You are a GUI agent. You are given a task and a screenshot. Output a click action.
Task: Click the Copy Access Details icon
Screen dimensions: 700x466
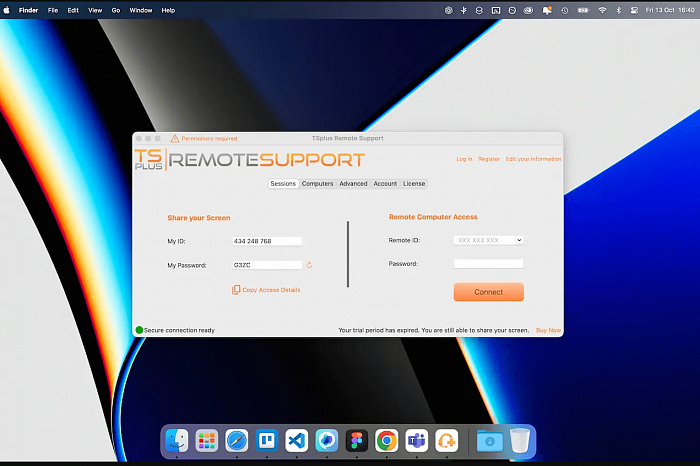236,290
